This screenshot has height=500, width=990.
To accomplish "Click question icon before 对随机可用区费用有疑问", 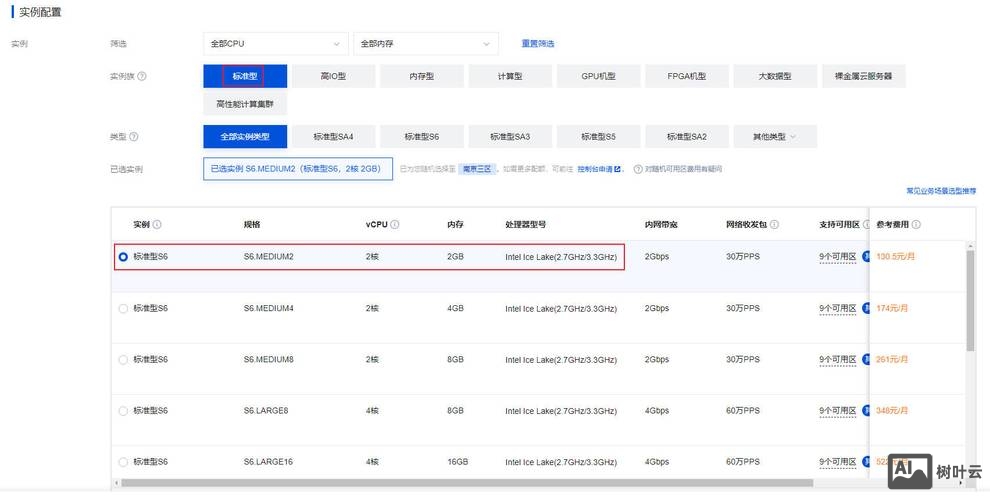I will (x=637, y=169).
